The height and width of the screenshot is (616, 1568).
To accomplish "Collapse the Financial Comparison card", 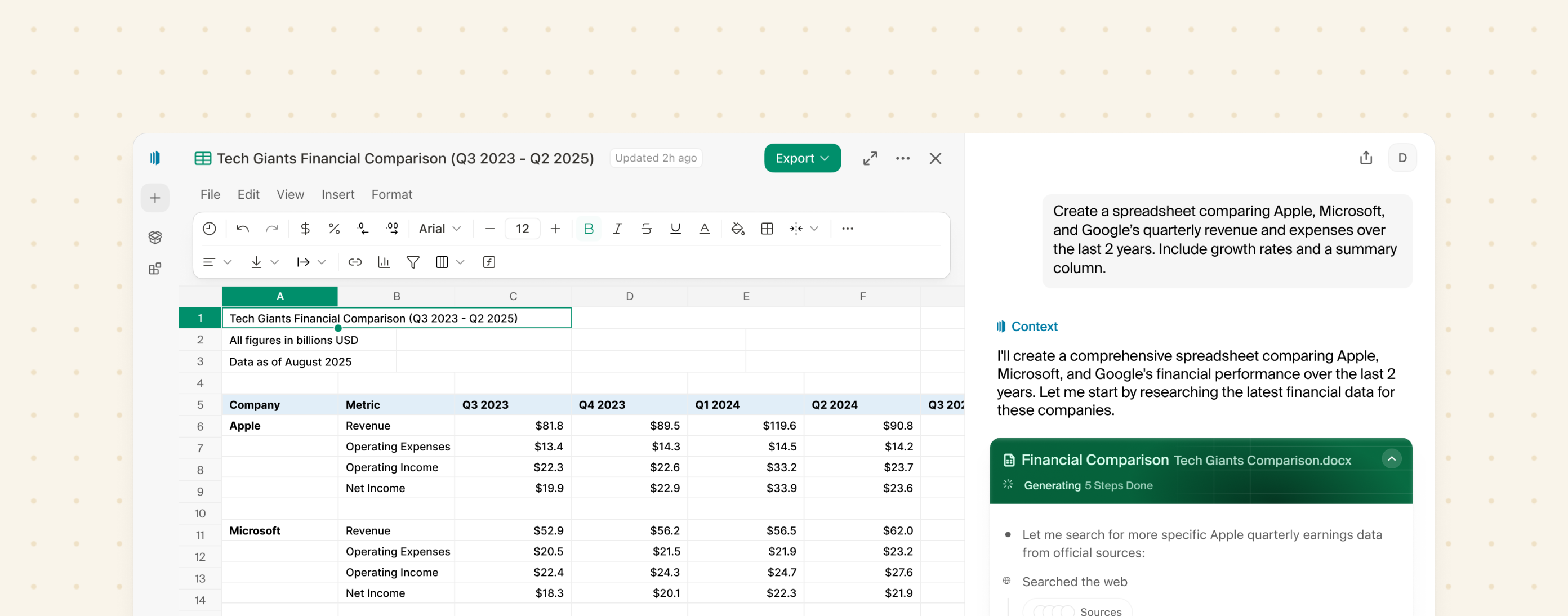I will pos(1391,459).
